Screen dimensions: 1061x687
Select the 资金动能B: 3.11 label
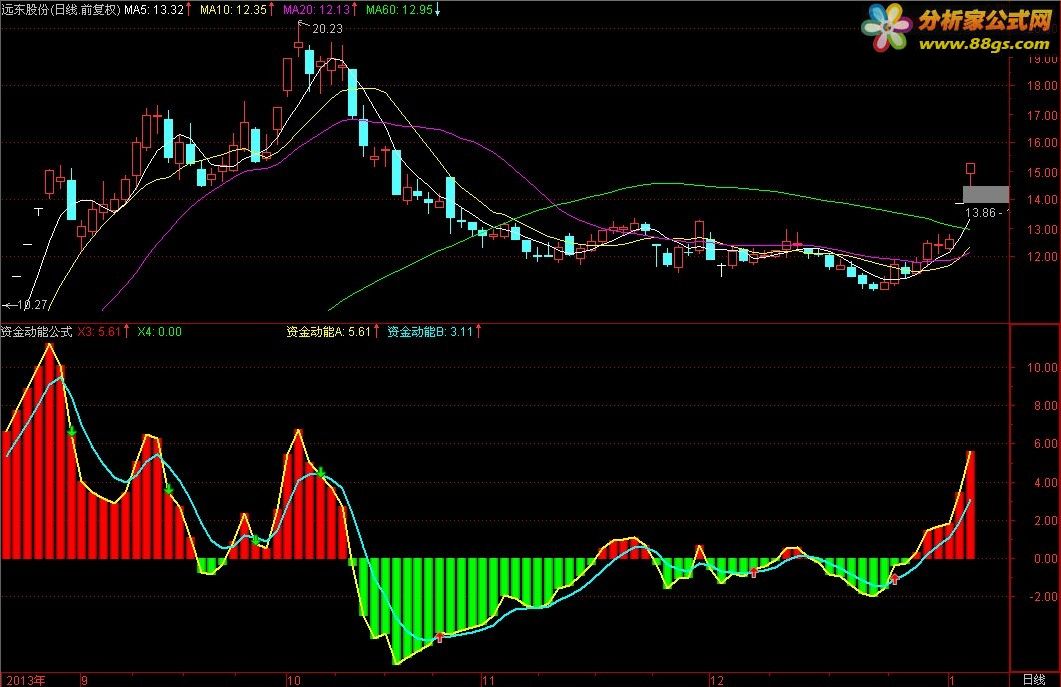[x=430, y=332]
